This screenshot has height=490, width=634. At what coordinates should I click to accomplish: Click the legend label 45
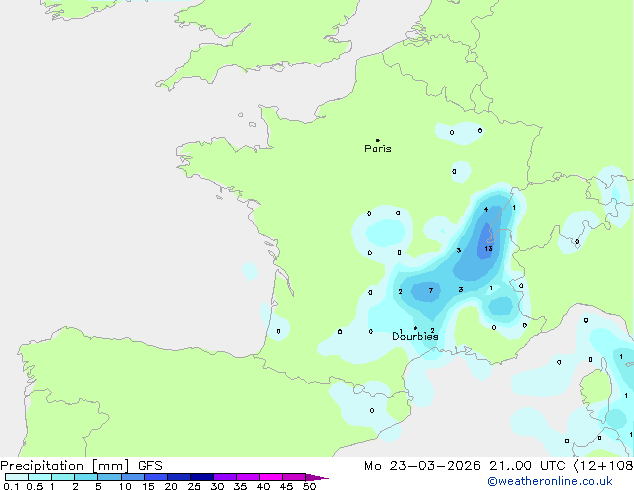(x=286, y=486)
